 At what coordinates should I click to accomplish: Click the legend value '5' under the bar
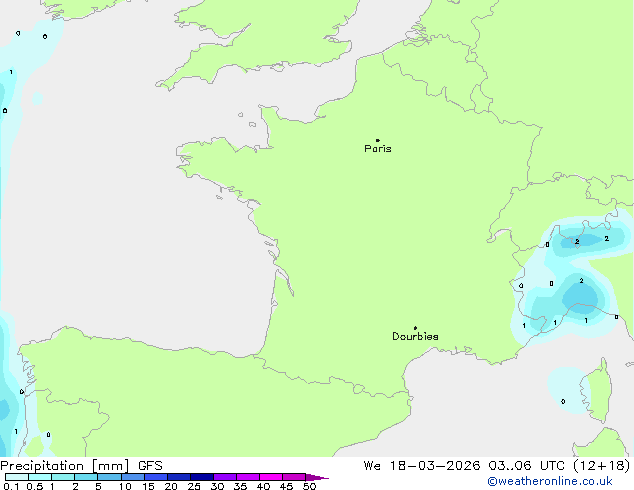point(98,486)
